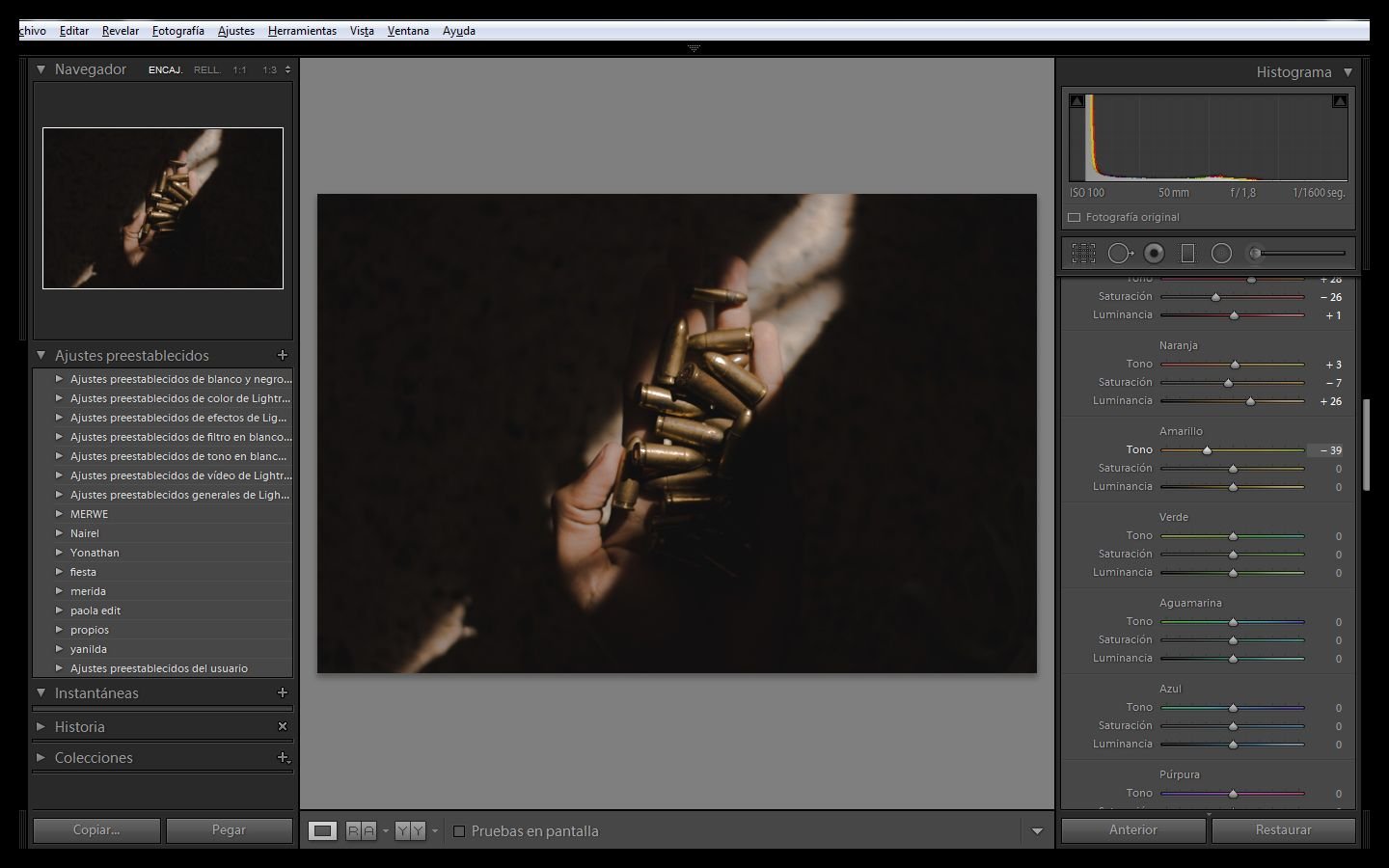The width and height of the screenshot is (1389, 868).
Task: Click the Azul Tono slider
Action: click(x=1233, y=708)
